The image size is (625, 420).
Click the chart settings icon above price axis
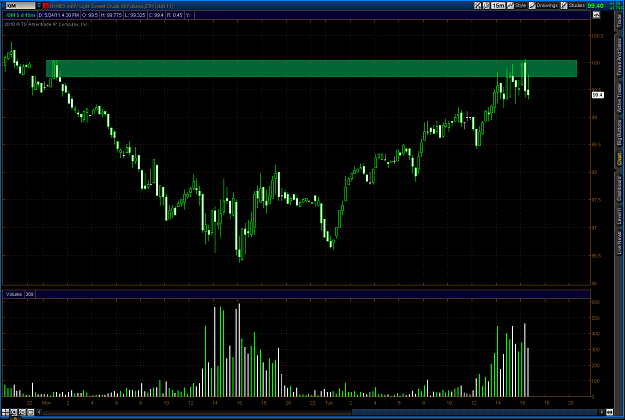[596, 15]
